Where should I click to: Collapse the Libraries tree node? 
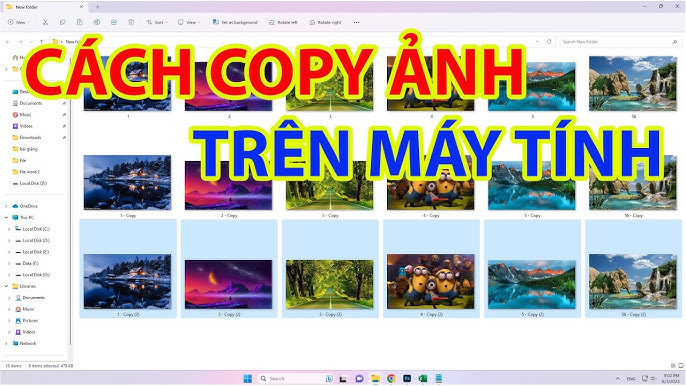point(6,286)
